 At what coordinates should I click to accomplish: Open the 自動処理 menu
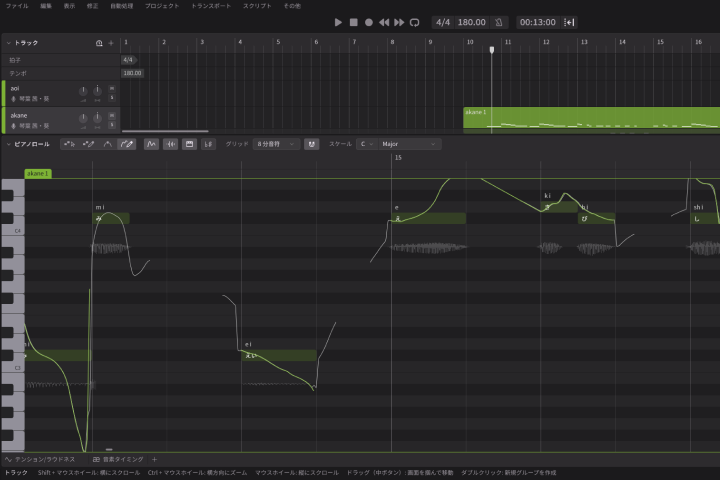click(122, 6)
